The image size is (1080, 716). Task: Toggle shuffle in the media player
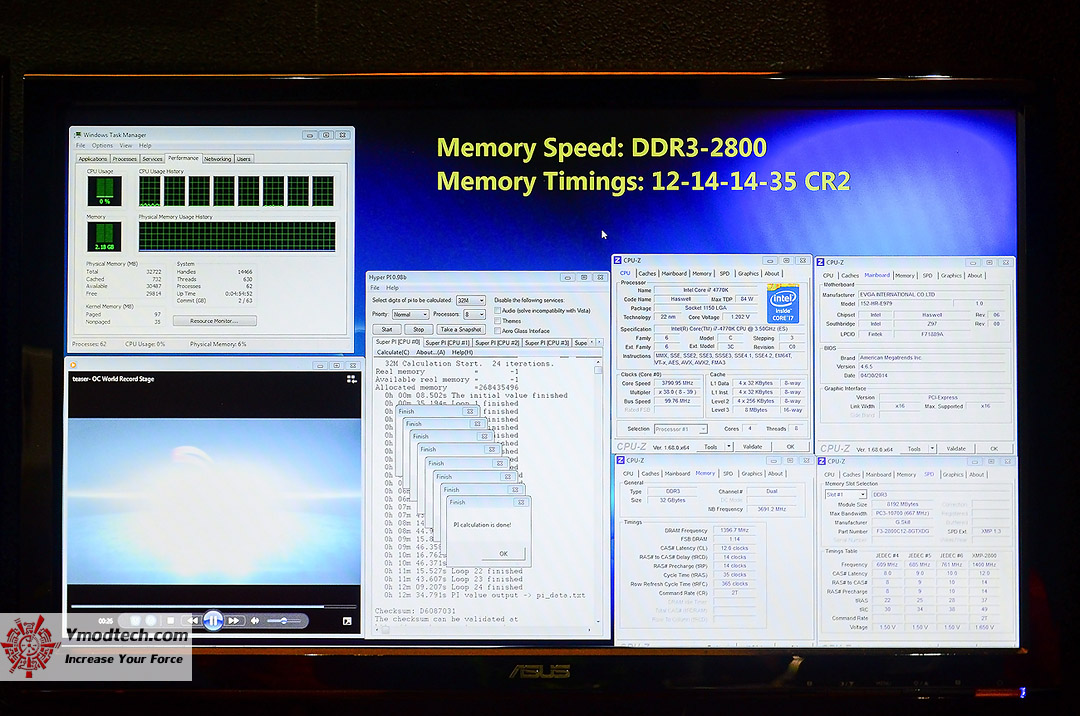pos(135,620)
